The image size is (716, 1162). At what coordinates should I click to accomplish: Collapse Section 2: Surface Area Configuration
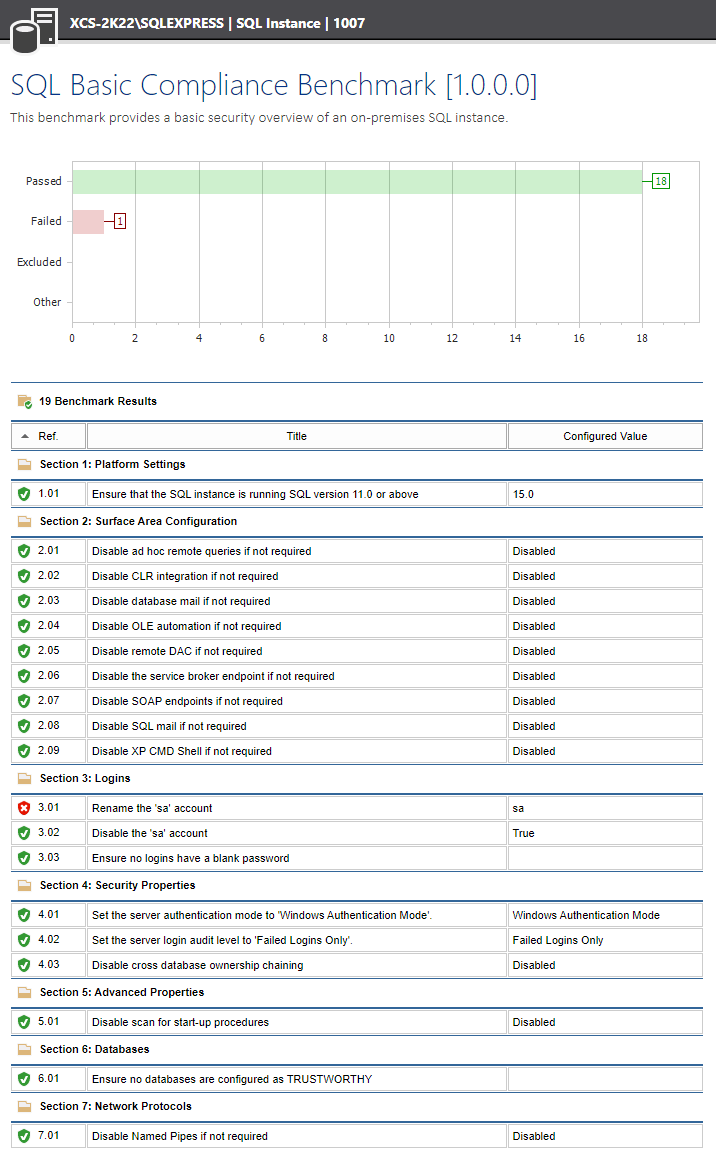138,522
